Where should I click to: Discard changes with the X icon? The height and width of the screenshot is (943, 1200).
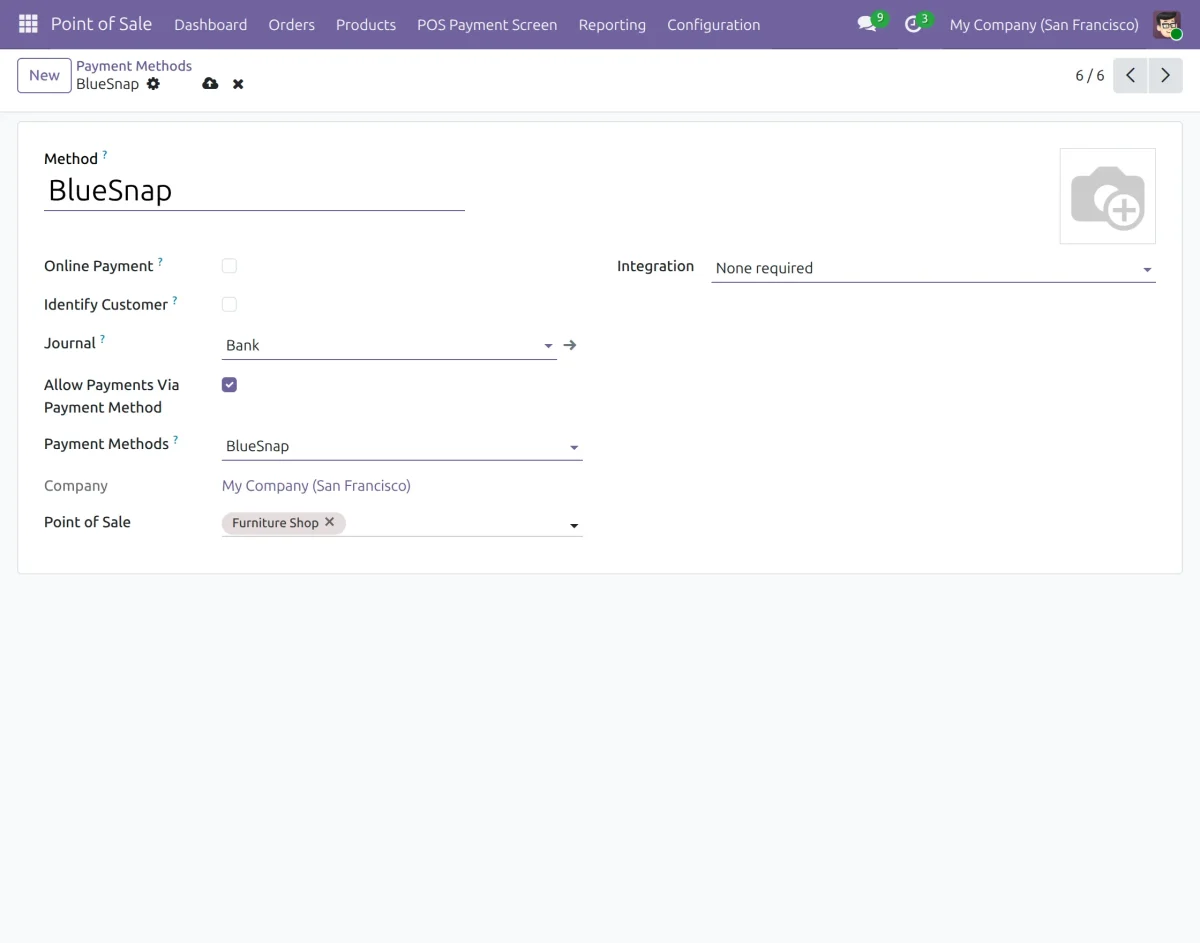(238, 84)
